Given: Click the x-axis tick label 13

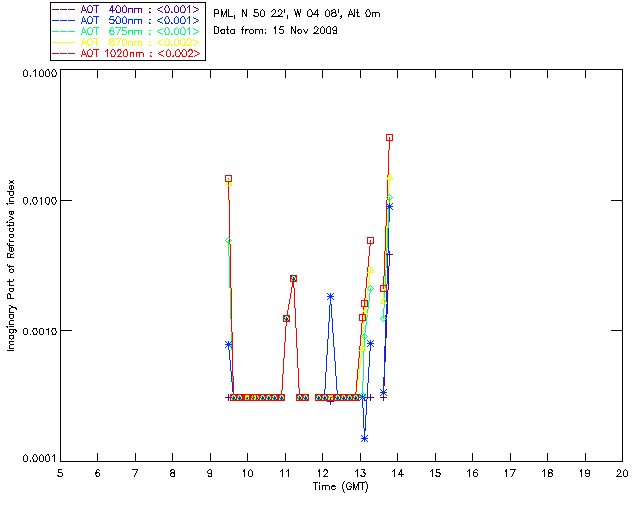Looking at the screenshot, I should 360,473.
